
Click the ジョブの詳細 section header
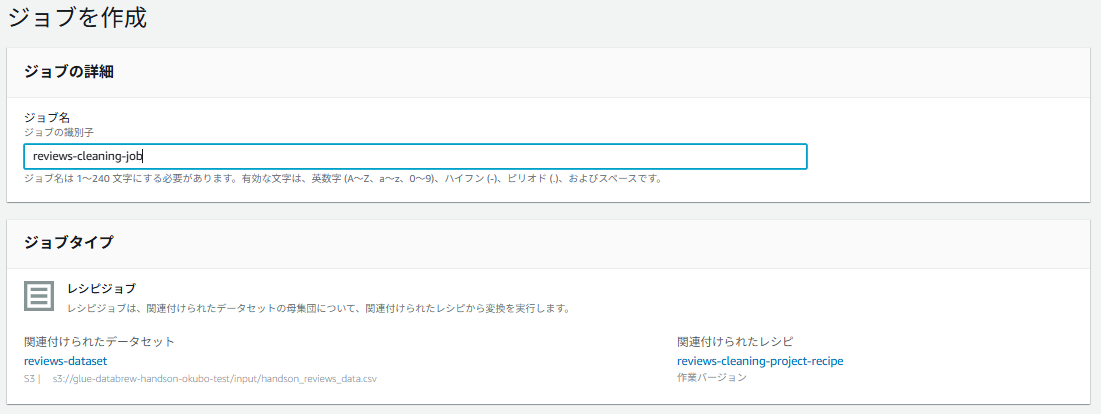pos(70,72)
